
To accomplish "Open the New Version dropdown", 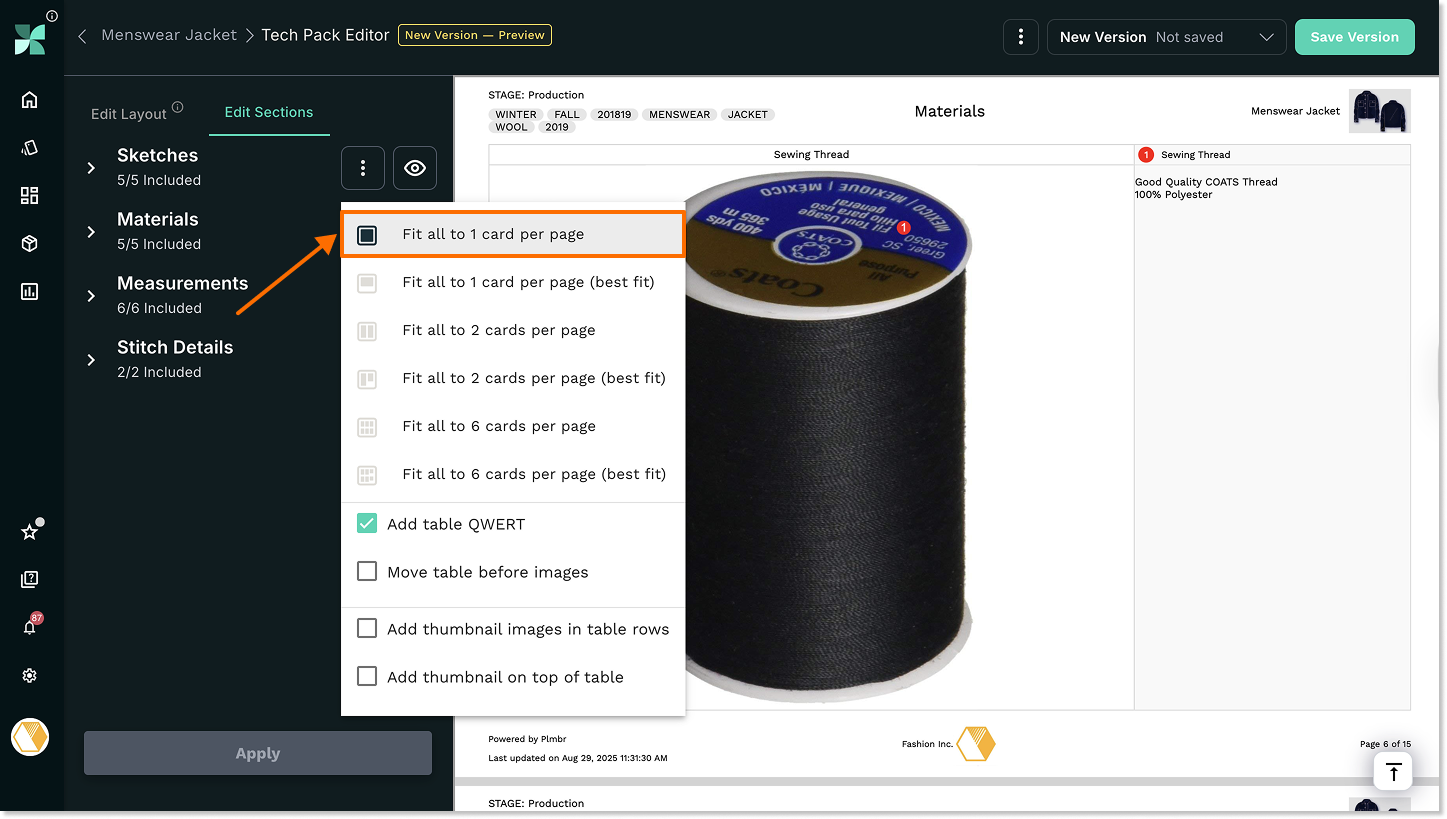I will pos(1166,37).
